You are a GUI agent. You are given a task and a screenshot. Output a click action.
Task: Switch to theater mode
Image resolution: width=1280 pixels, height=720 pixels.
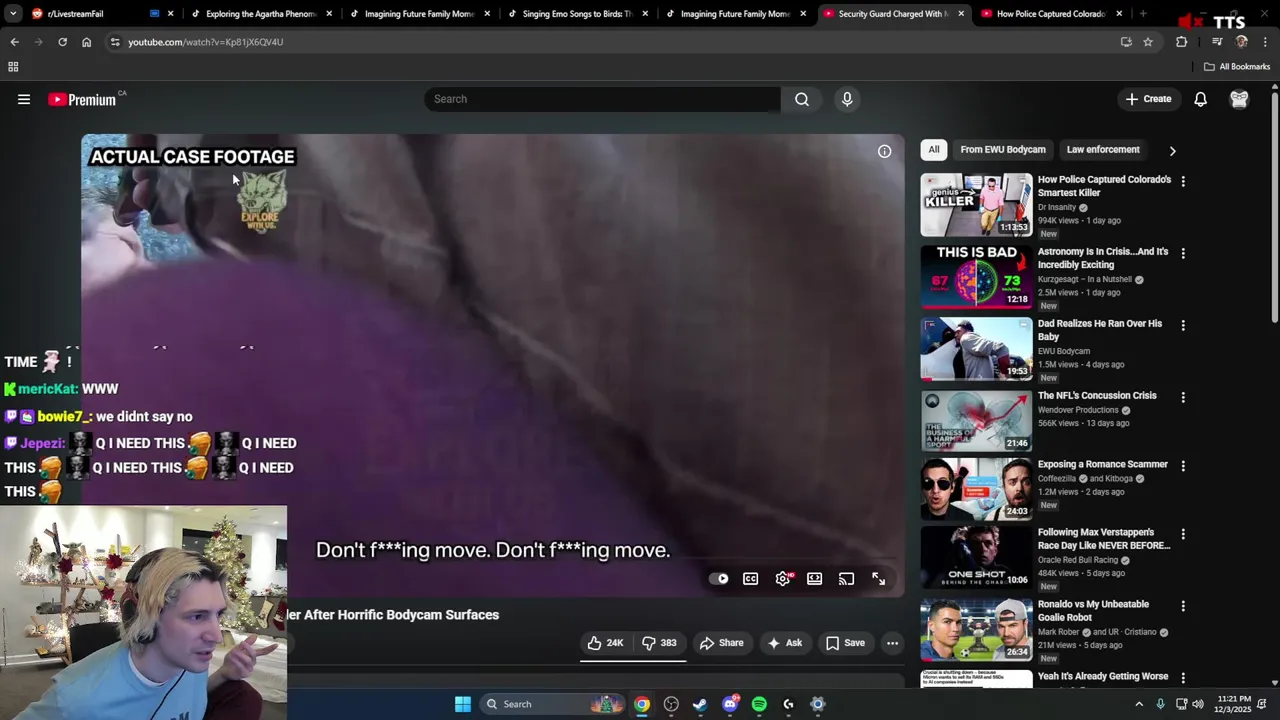pyautogui.click(x=815, y=579)
